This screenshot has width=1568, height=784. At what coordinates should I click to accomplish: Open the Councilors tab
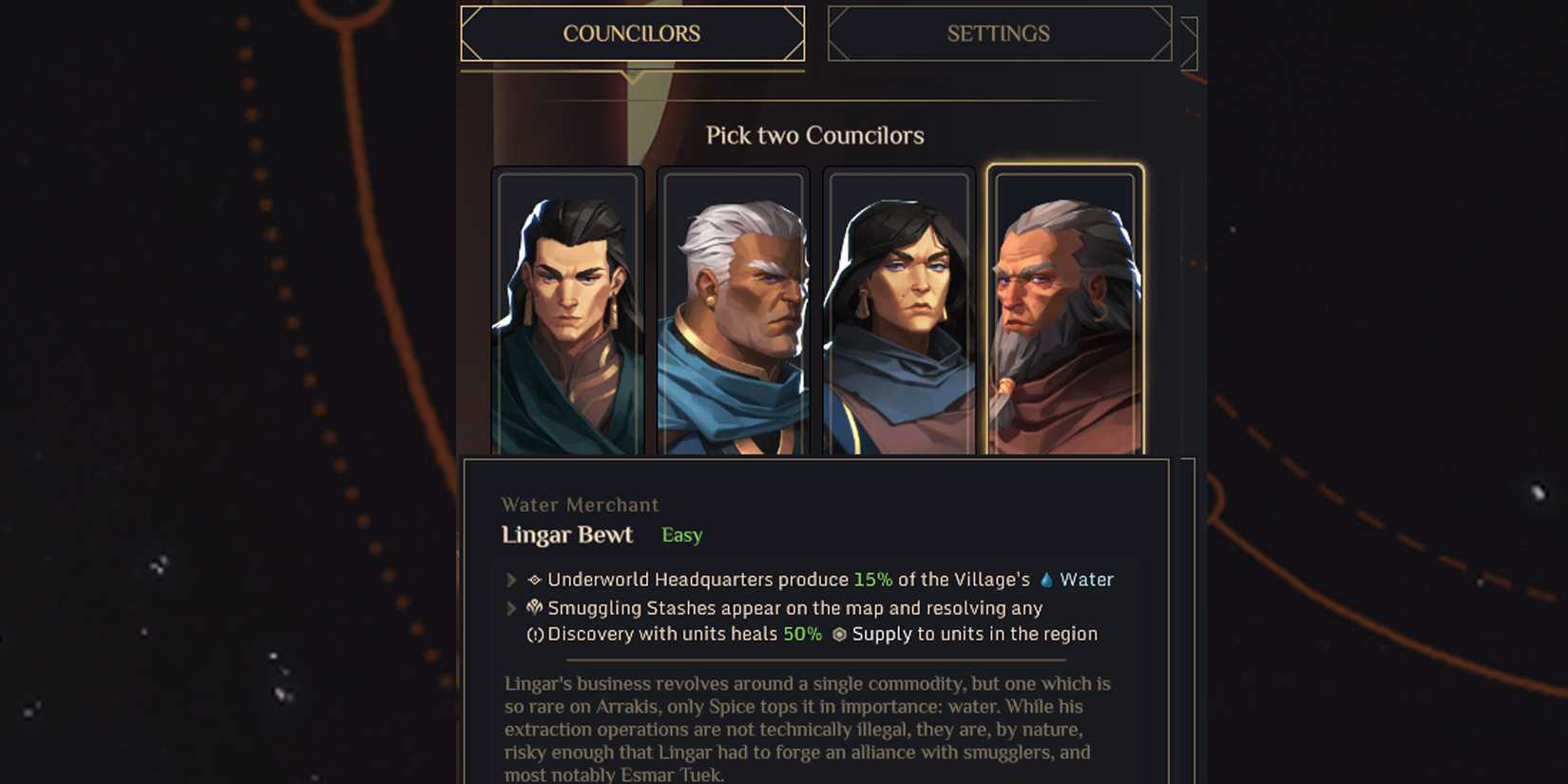[632, 34]
